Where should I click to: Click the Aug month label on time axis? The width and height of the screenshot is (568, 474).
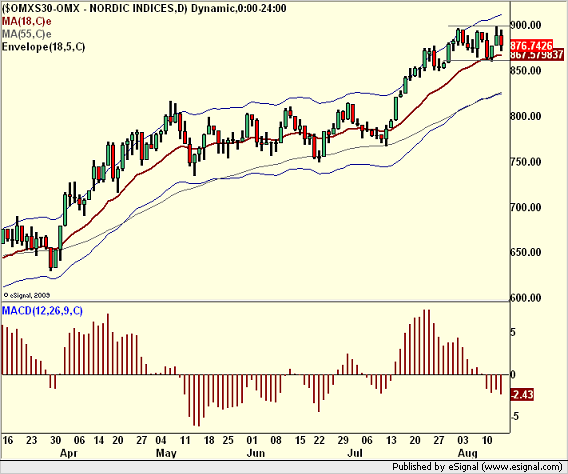(x=468, y=453)
